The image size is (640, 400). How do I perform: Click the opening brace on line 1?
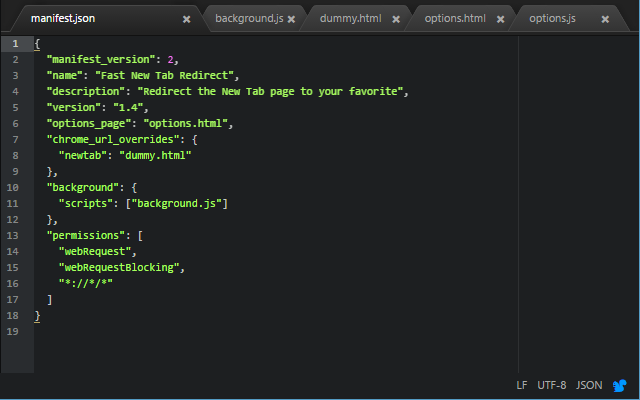pyautogui.click(x=37, y=44)
